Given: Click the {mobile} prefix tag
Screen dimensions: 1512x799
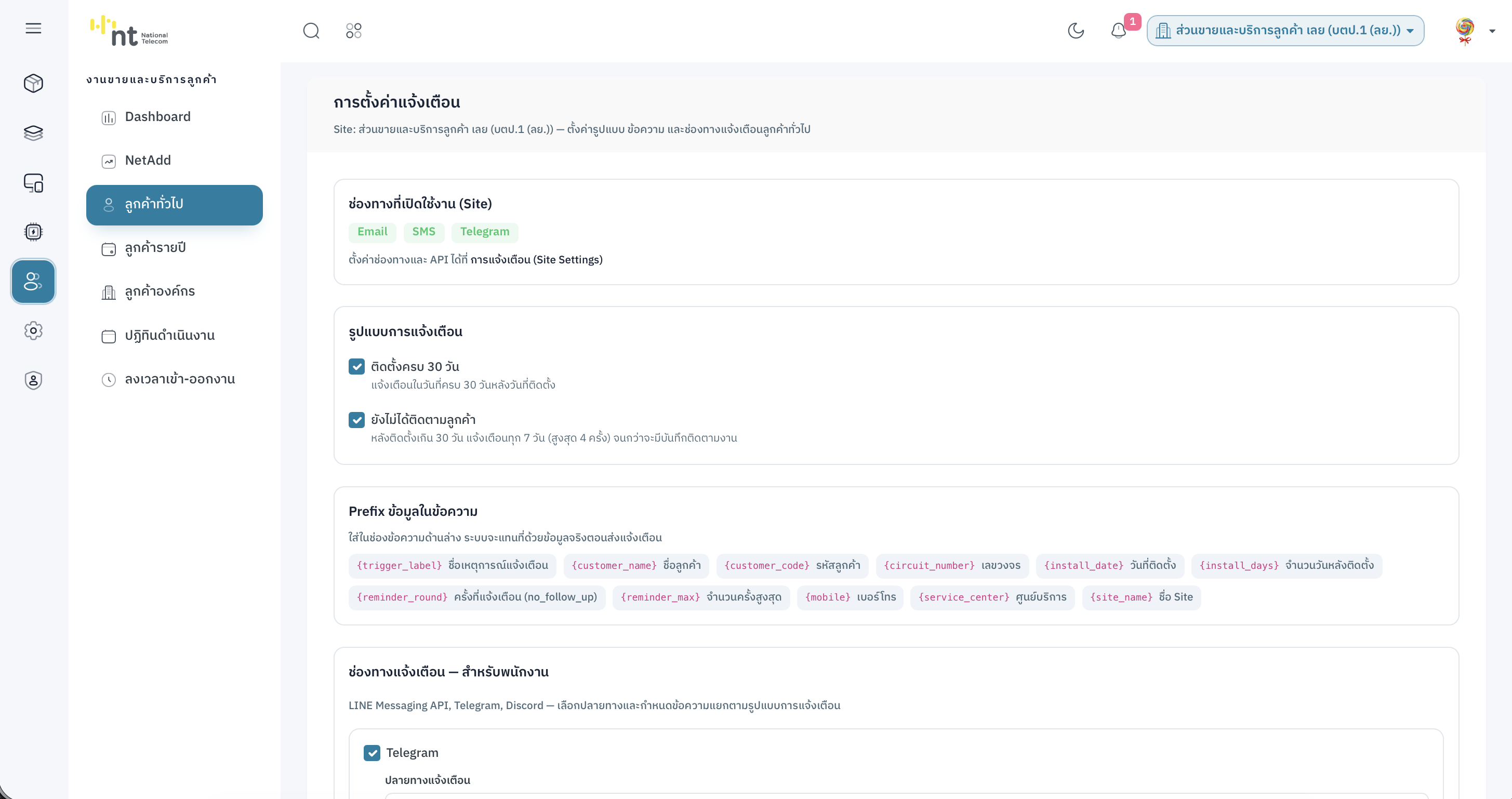Looking at the screenshot, I should coord(850,597).
